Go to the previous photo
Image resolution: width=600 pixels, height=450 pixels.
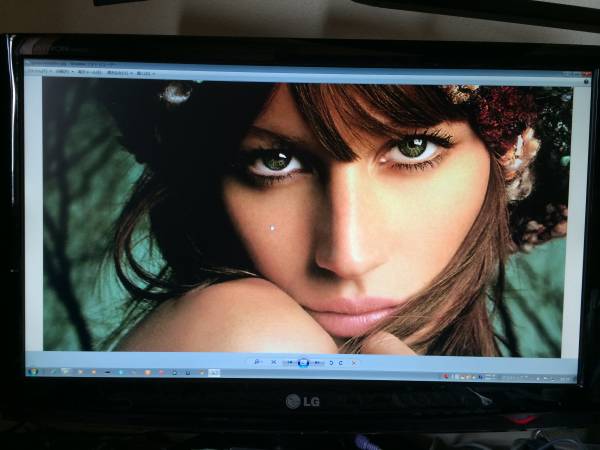[x=291, y=362]
